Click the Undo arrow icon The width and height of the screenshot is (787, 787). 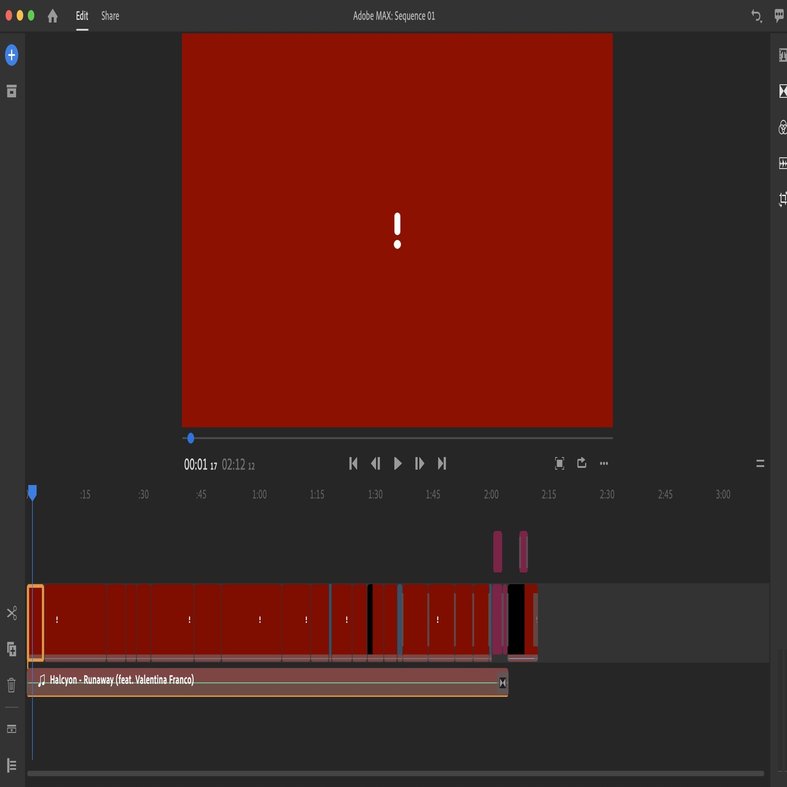click(x=756, y=16)
